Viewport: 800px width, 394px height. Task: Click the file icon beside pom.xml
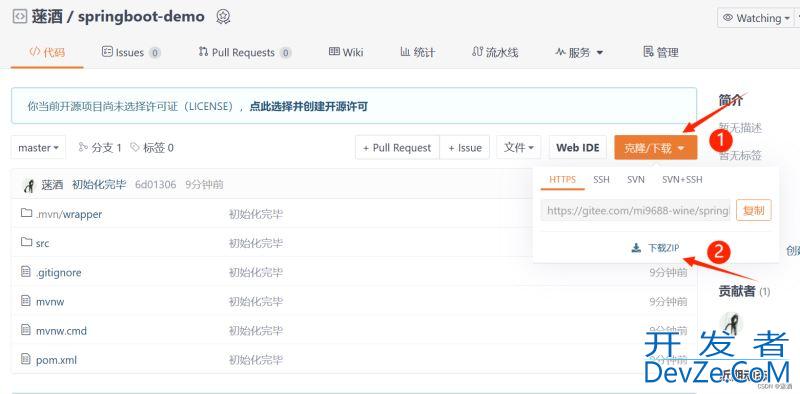pyautogui.click(x=26, y=359)
